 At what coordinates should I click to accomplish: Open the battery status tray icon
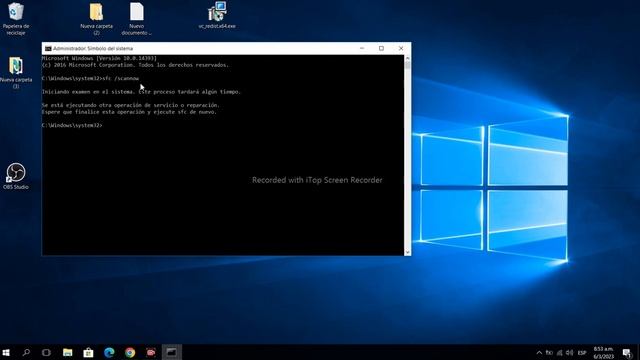click(549, 353)
